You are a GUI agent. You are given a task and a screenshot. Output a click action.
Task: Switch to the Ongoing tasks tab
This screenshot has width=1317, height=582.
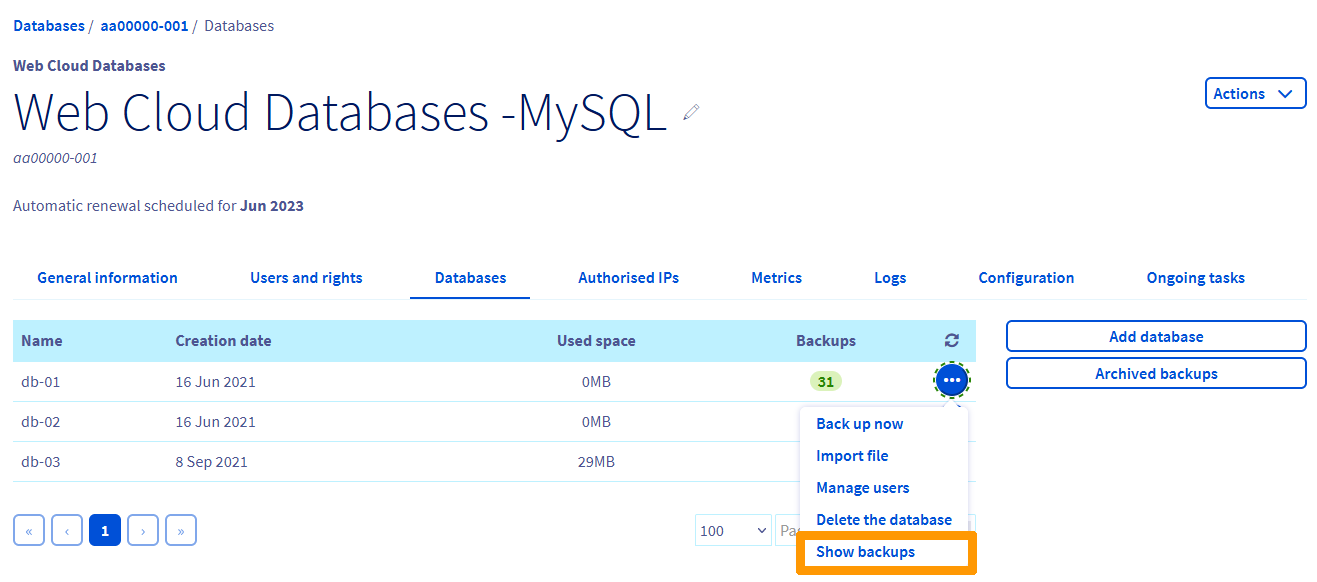tap(1195, 277)
